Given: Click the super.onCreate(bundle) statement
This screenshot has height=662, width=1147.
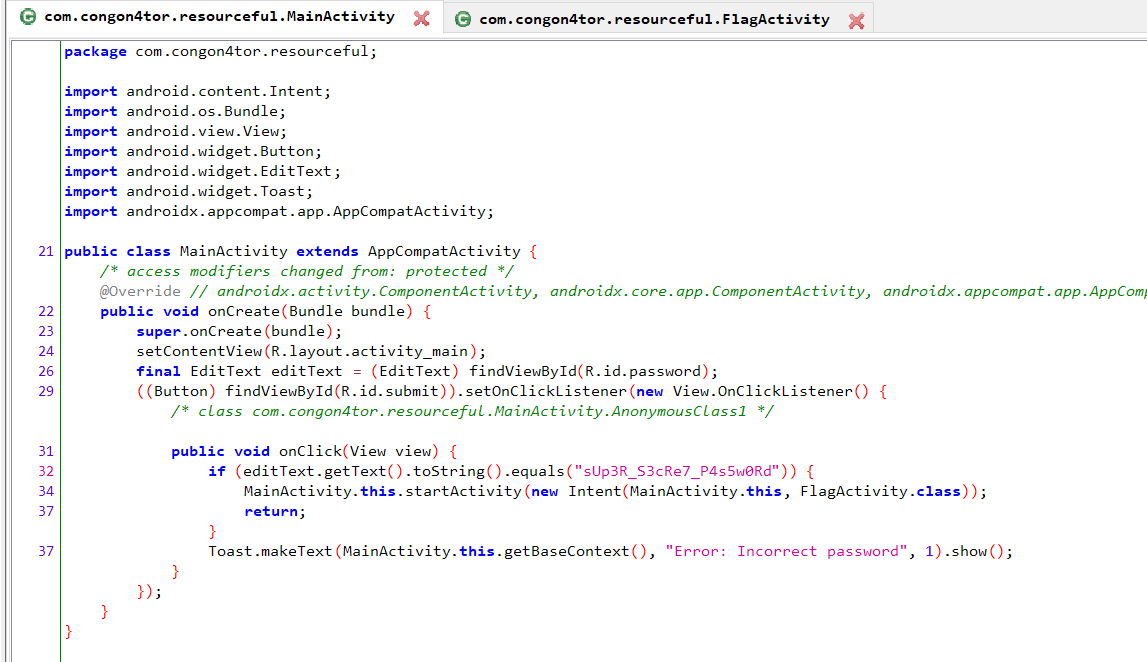Looking at the screenshot, I should tap(239, 331).
